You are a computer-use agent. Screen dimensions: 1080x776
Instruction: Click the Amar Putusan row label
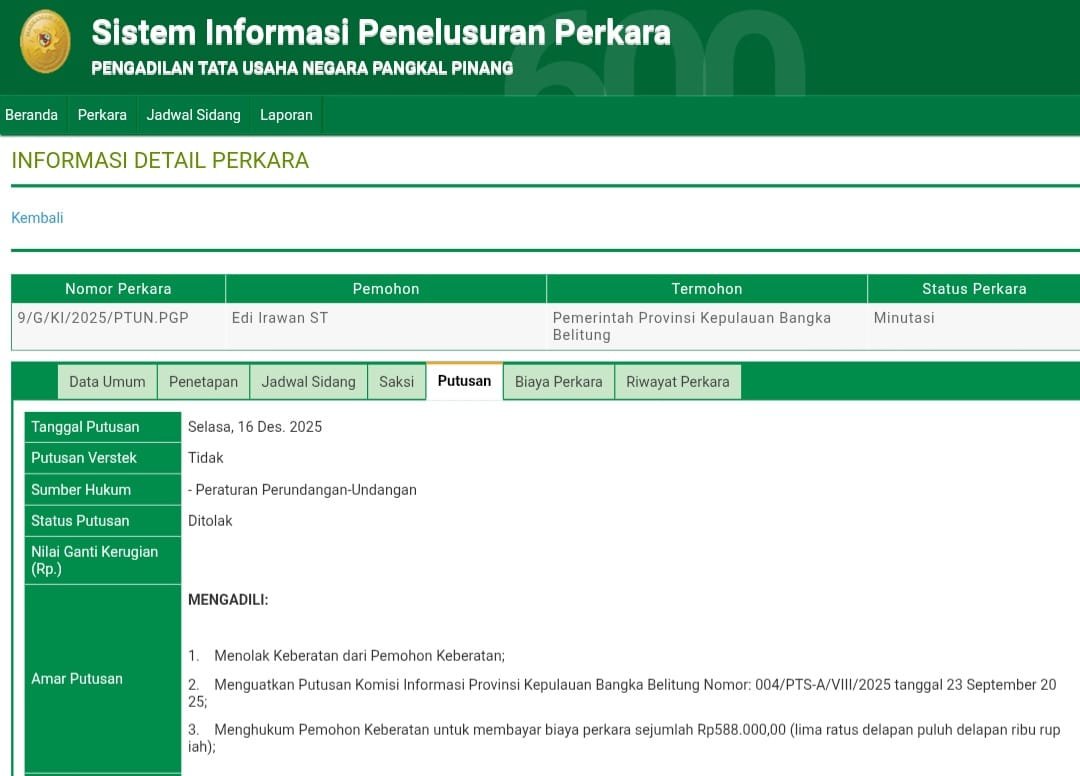coord(76,678)
